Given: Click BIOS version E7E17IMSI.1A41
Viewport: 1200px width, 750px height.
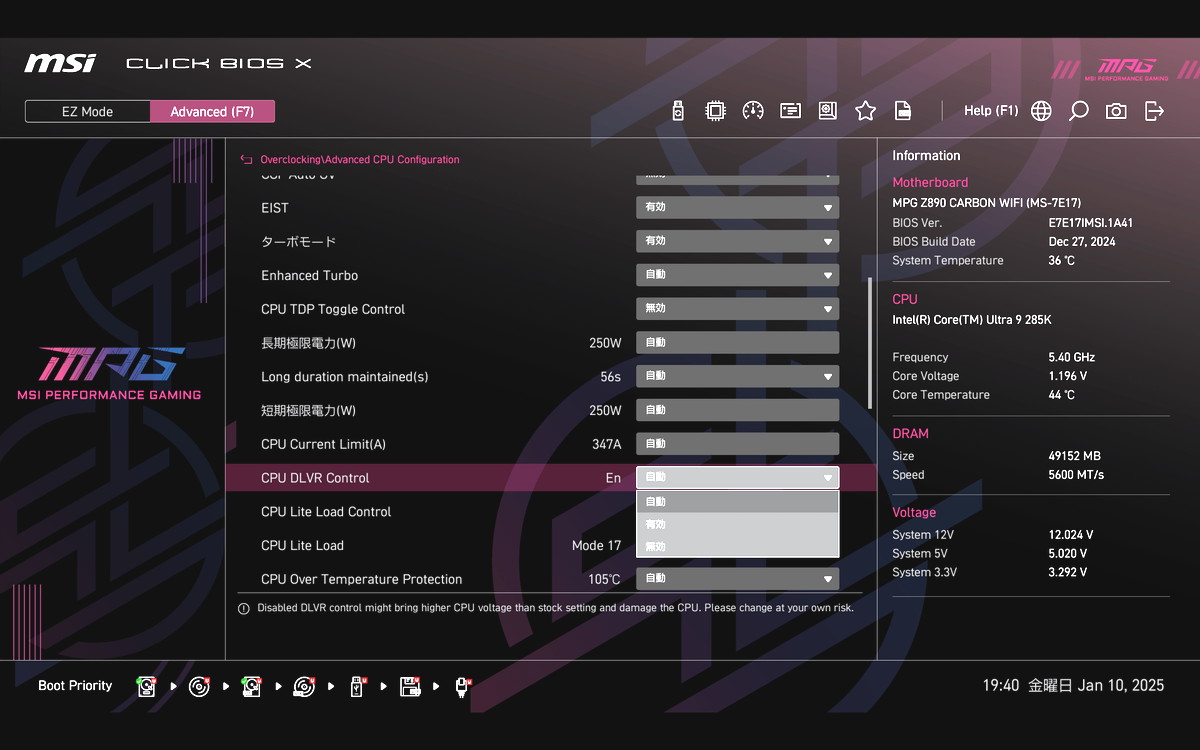Looking at the screenshot, I should pos(1091,223).
